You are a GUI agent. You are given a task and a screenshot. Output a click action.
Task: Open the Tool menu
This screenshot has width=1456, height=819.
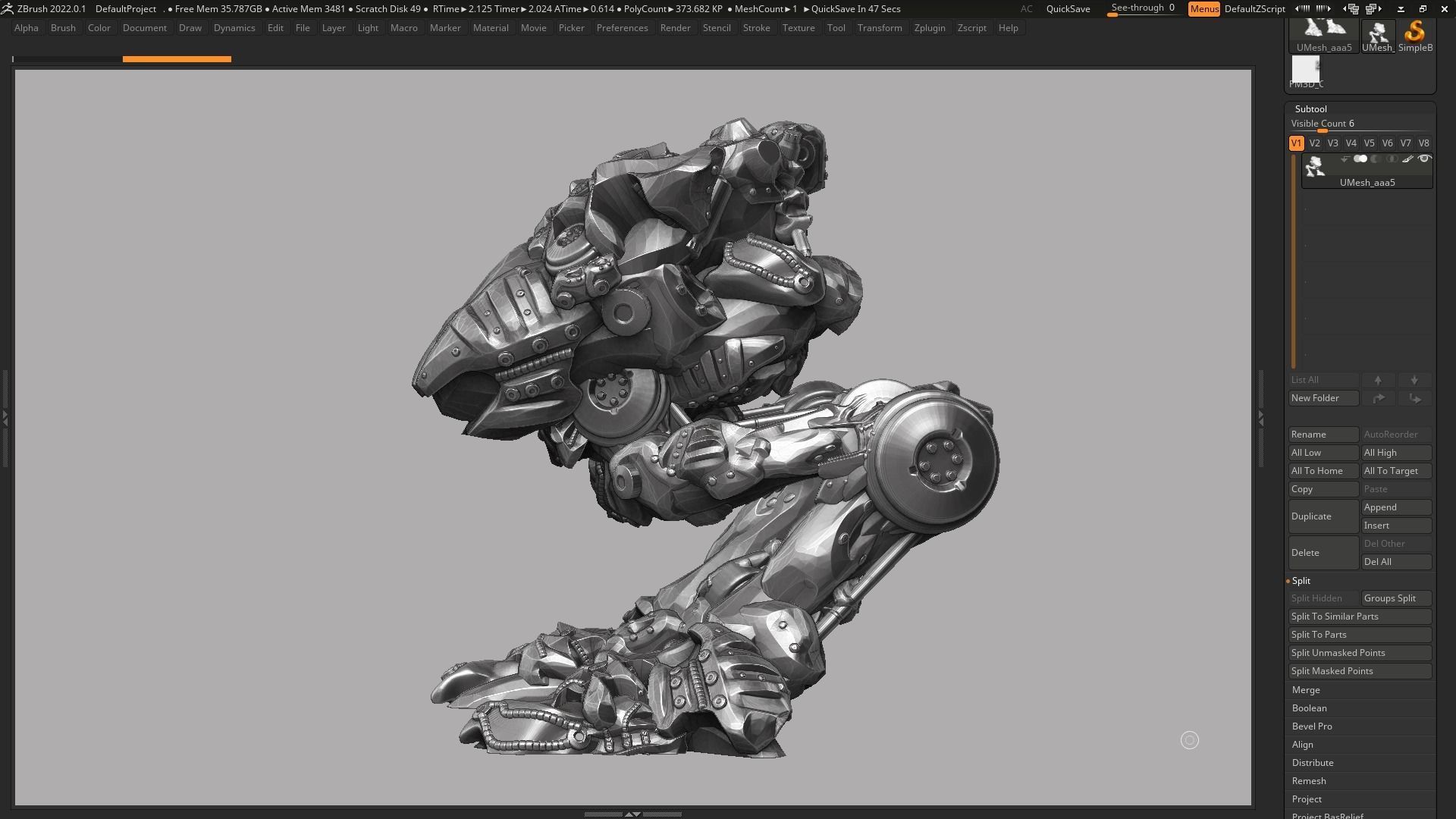(836, 28)
